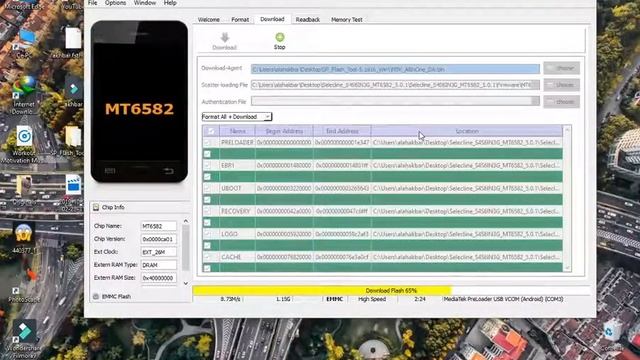This screenshot has height=360, width=640.
Task: Toggle checkbox of green row between UBOOT and RECOVERY
Action: click(x=207, y=200)
